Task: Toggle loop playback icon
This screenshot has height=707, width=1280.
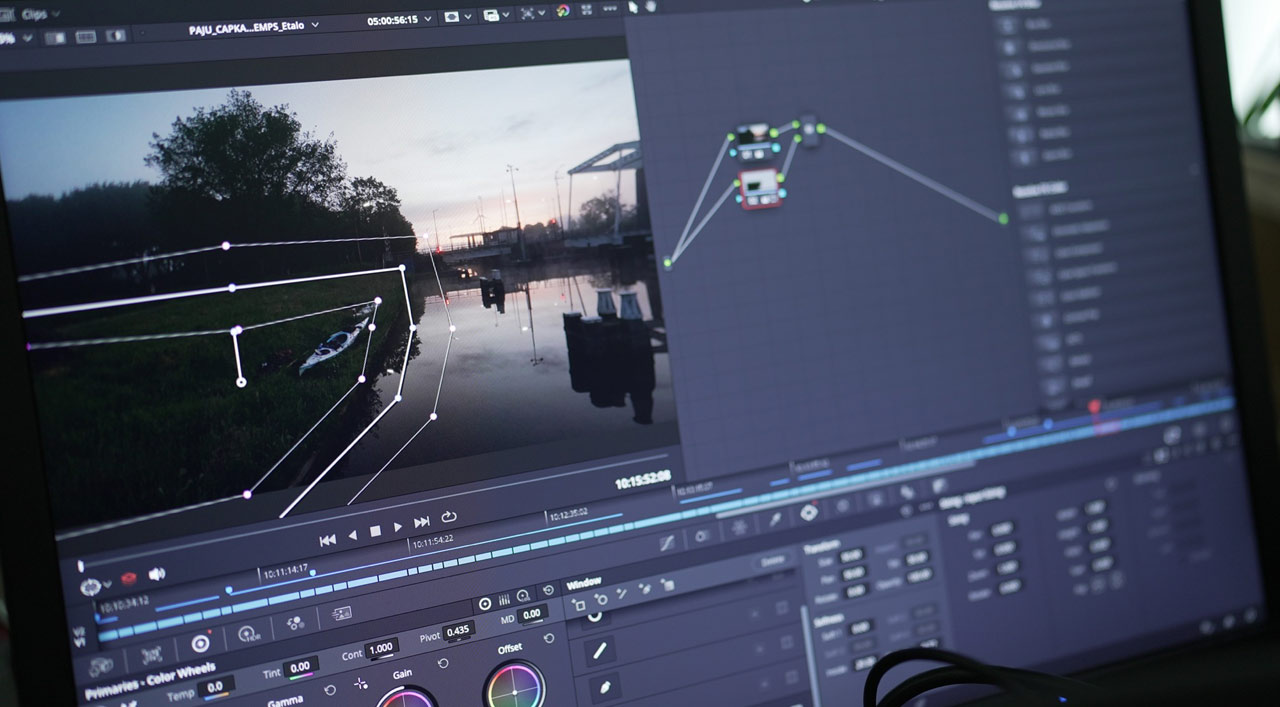Action: pyautogui.click(x=449, y=517)
